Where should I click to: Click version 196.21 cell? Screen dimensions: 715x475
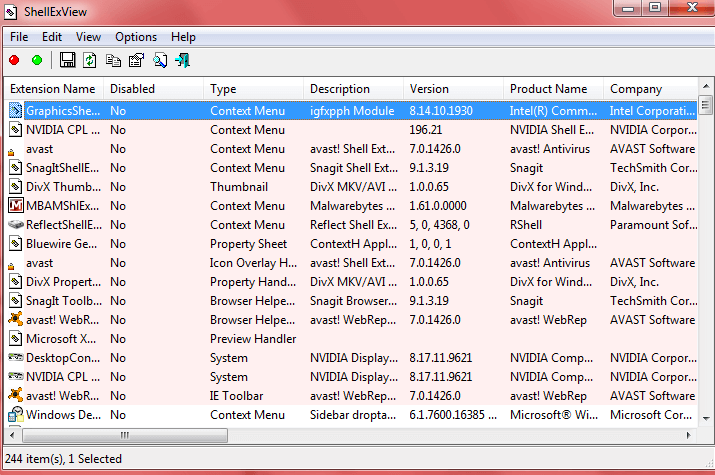coord(425,130)
